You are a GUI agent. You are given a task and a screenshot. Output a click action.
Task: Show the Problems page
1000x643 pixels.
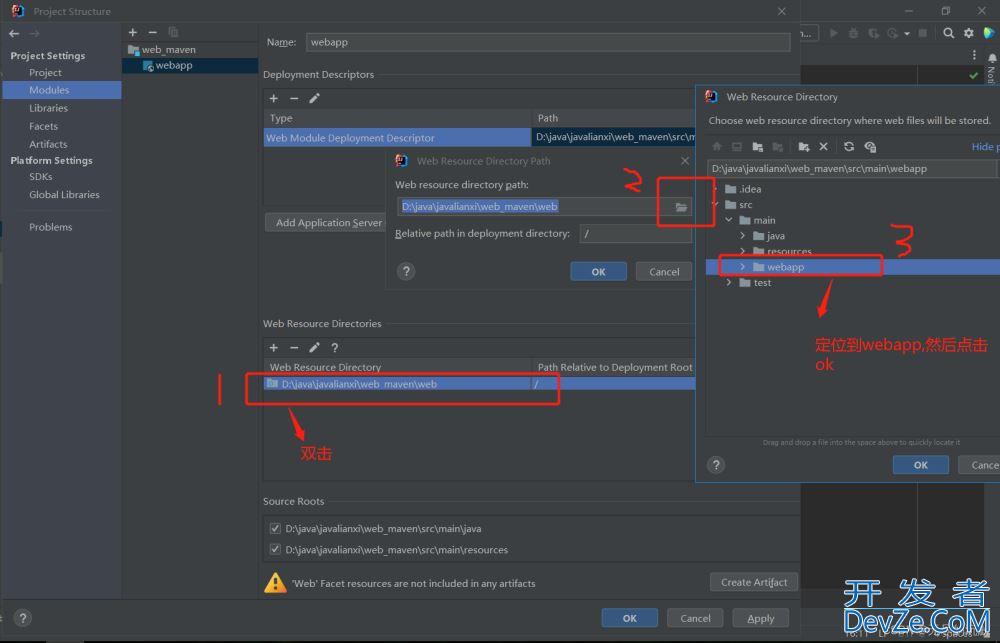(50, 227)
